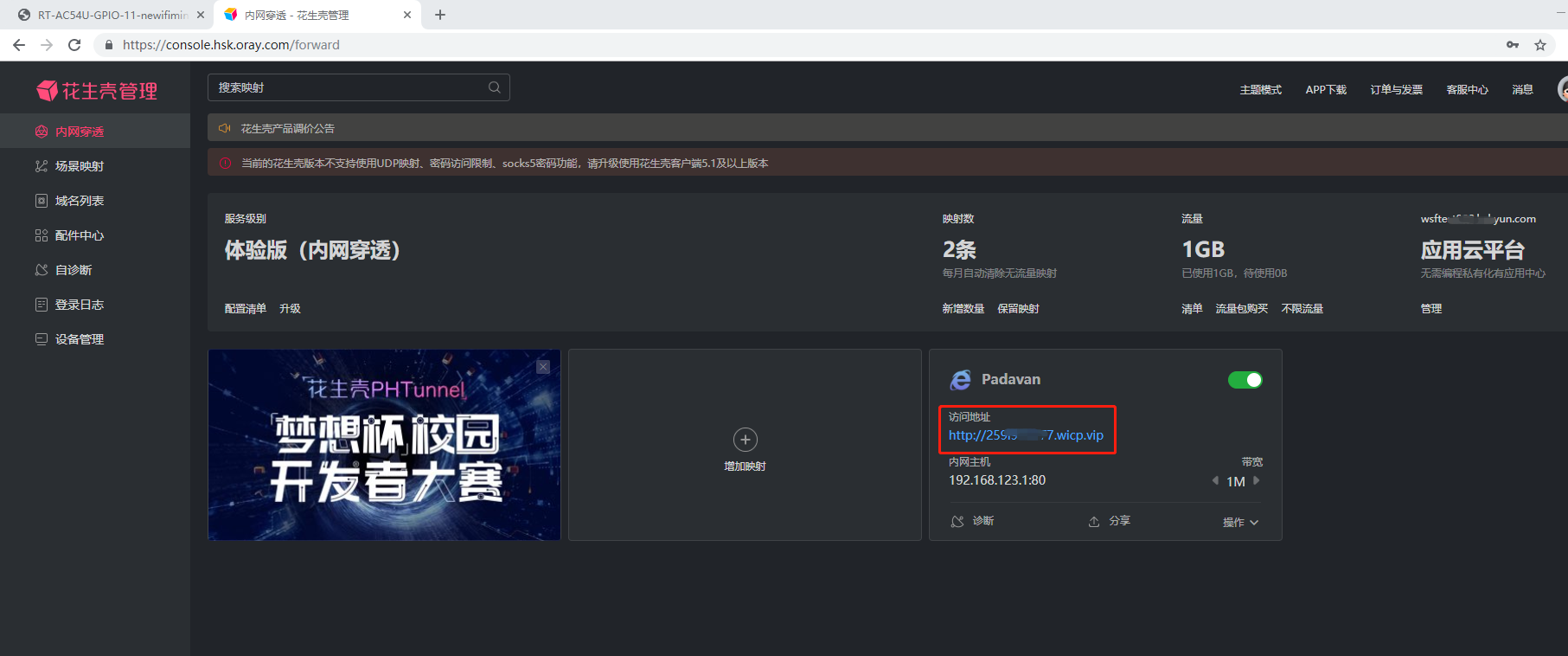Bookmark this page with star icon
Screen dimensions: 1568x656
[x=1540, y=45]
